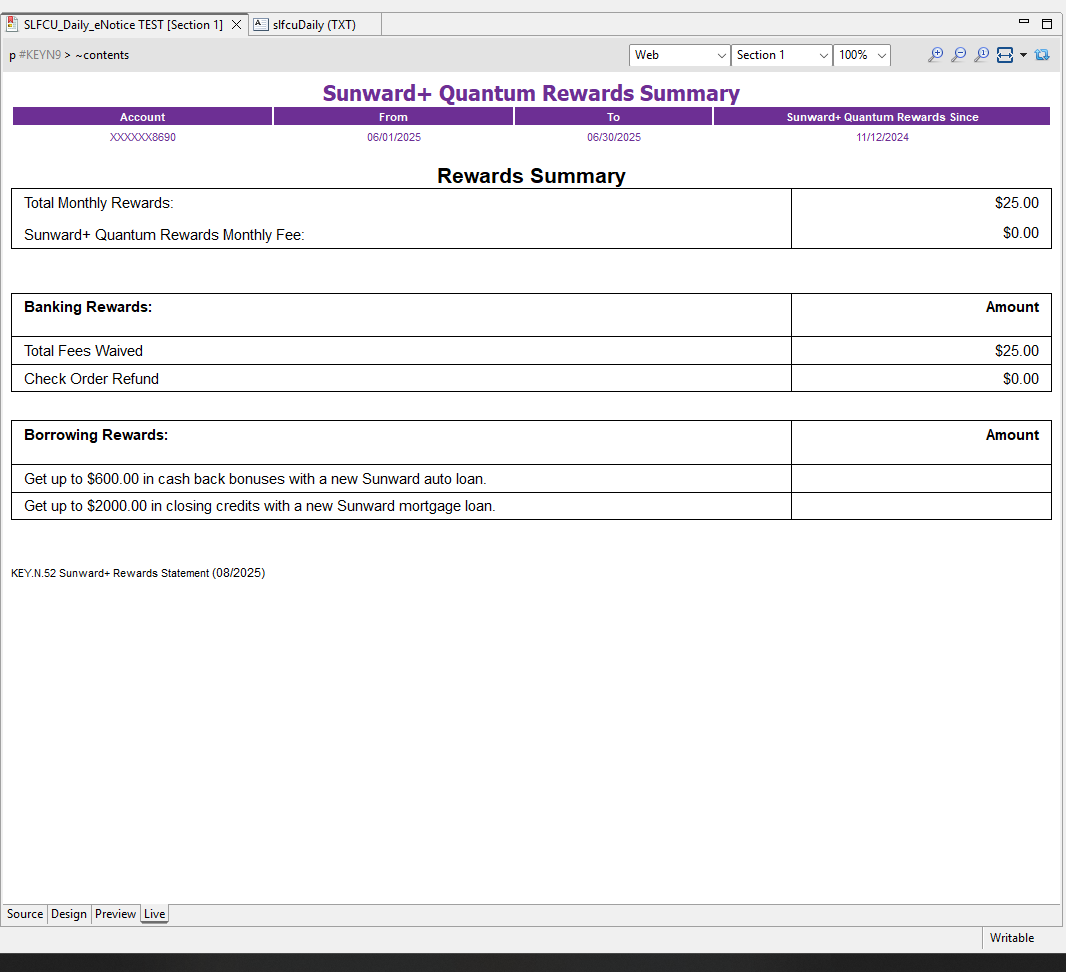
Task: Click the zoom in magnifier icon
Action: 935,55
